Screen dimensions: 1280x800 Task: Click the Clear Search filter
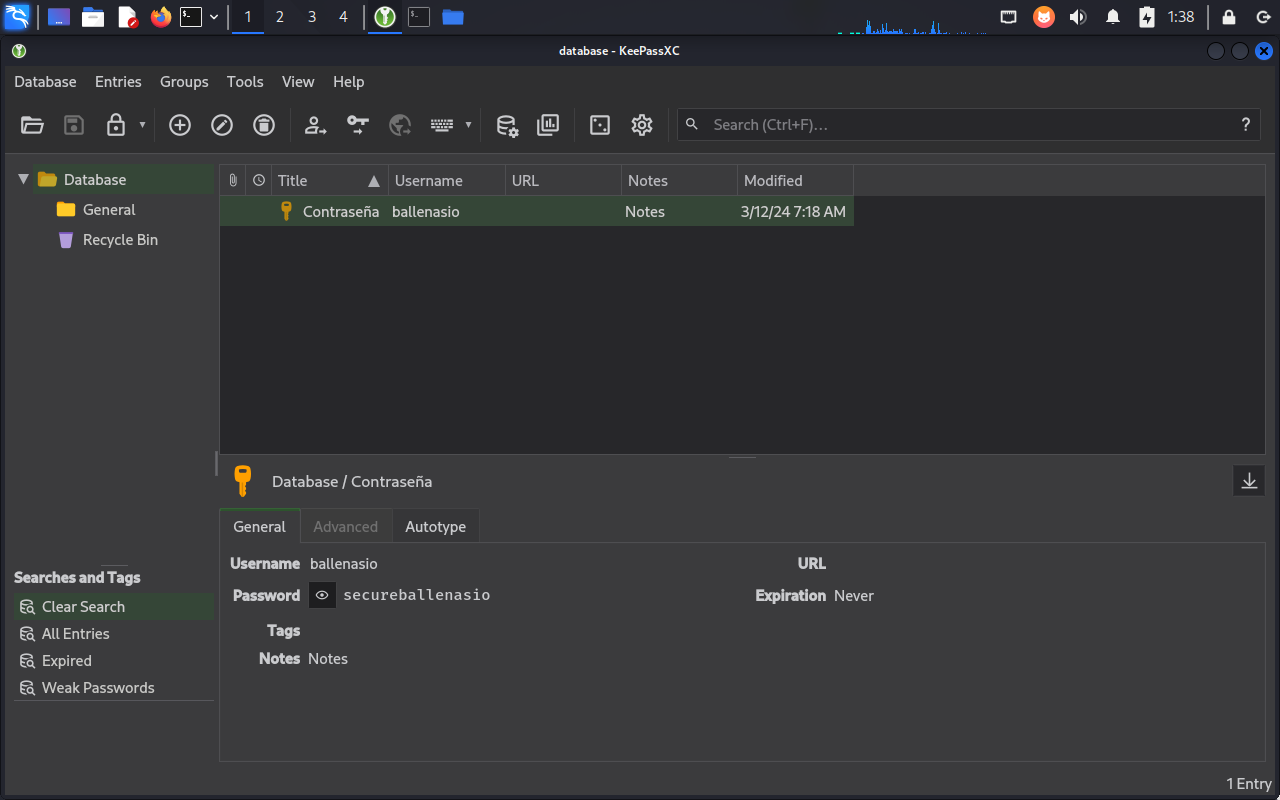click(113, 607)
